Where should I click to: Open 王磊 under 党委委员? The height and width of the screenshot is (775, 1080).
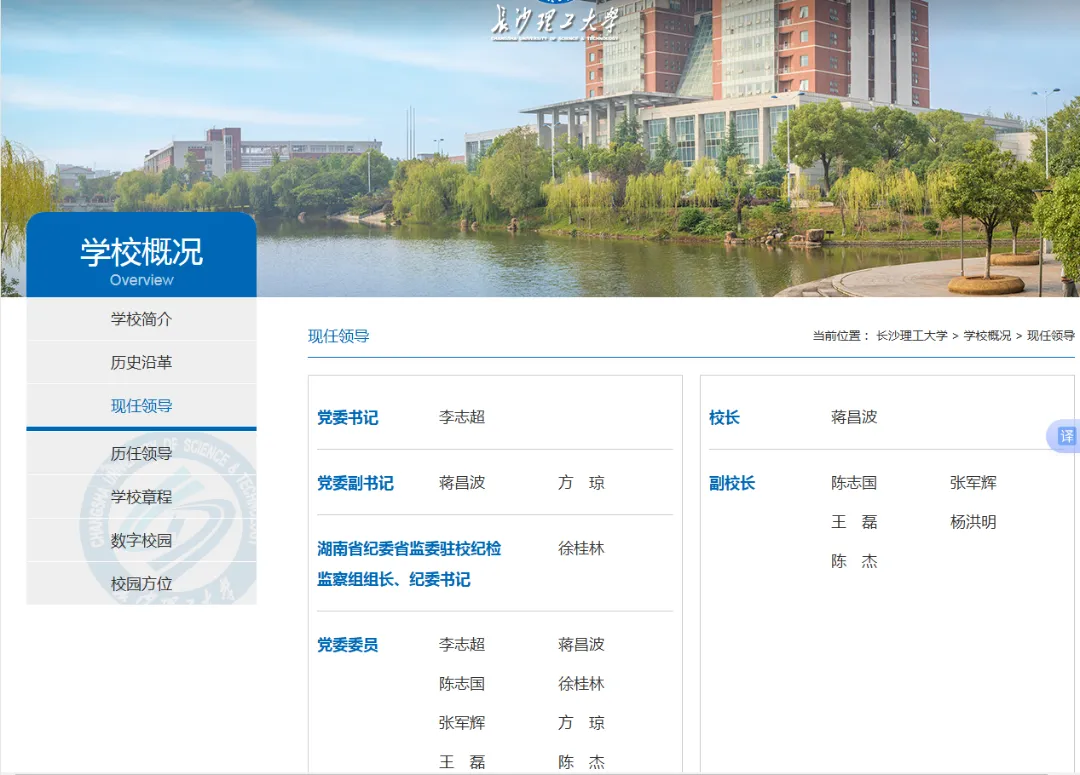pos(462,762)
